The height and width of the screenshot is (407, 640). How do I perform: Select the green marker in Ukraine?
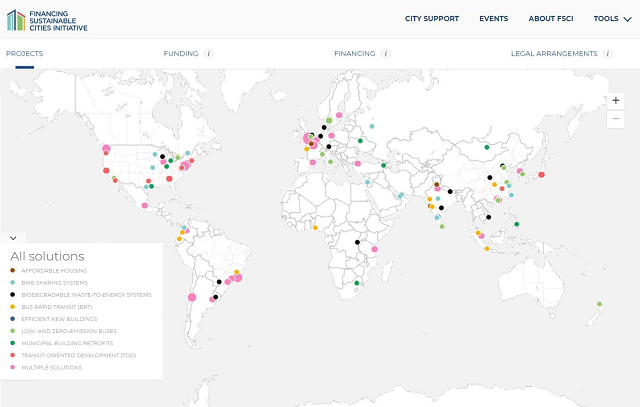point(360,141)
